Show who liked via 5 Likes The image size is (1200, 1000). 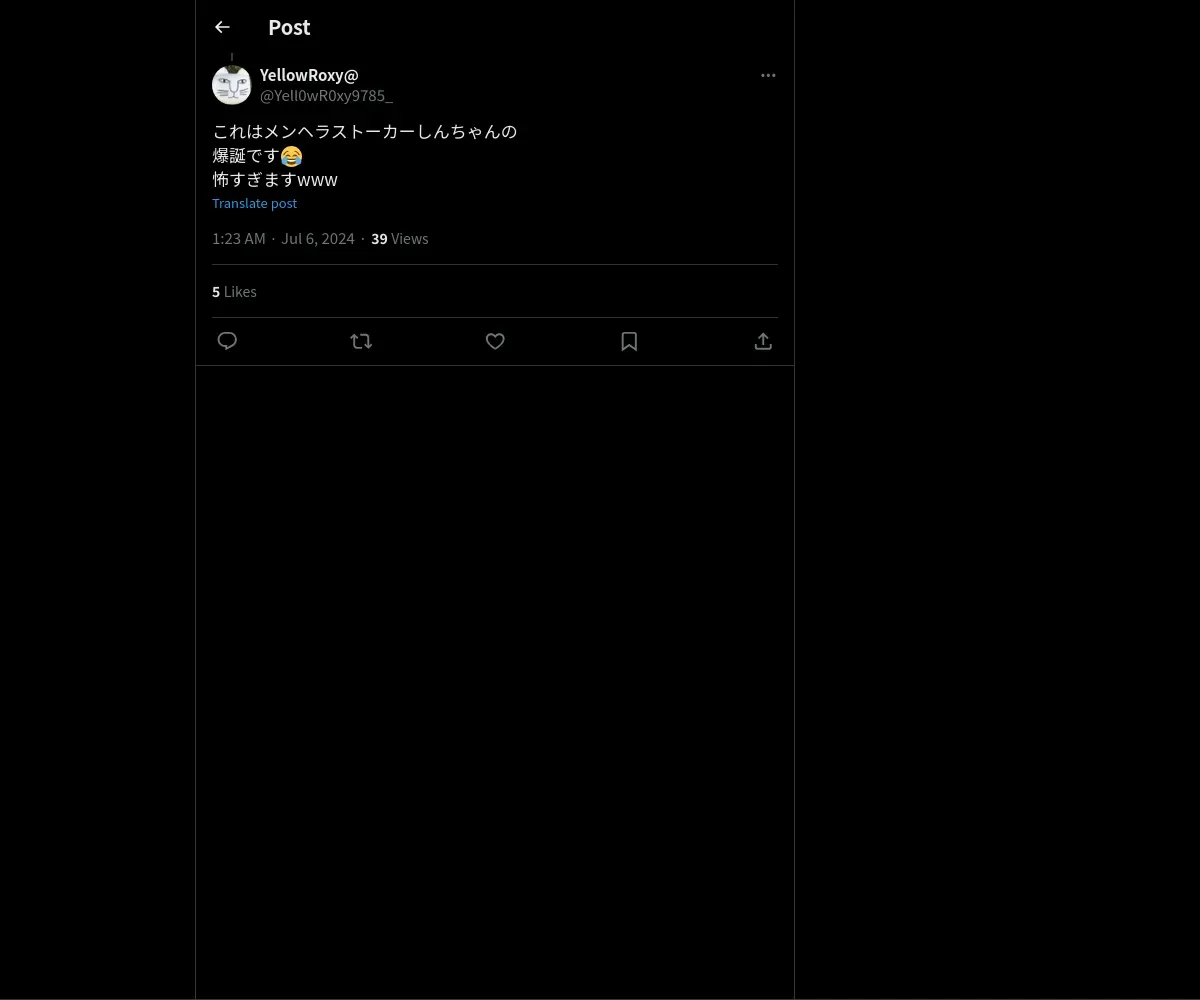[x=234, y=292]
